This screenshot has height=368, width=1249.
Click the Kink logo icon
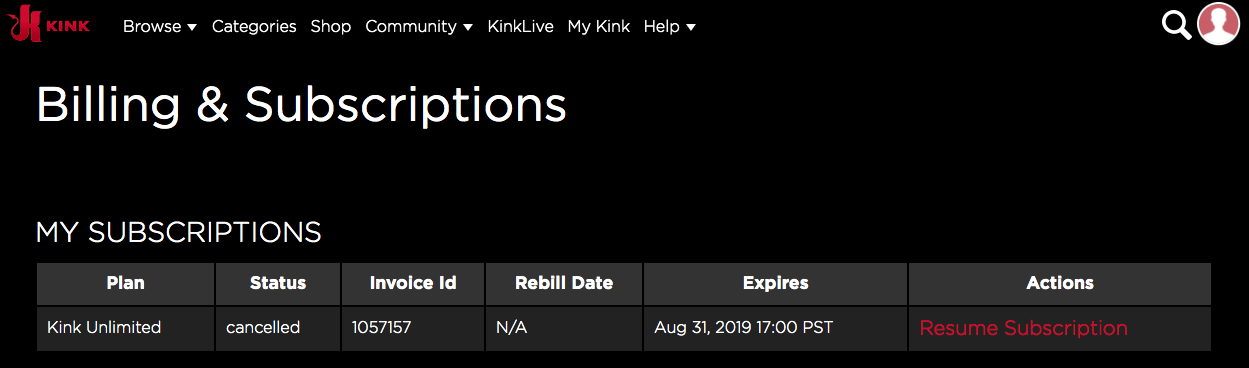coord(50,25)
